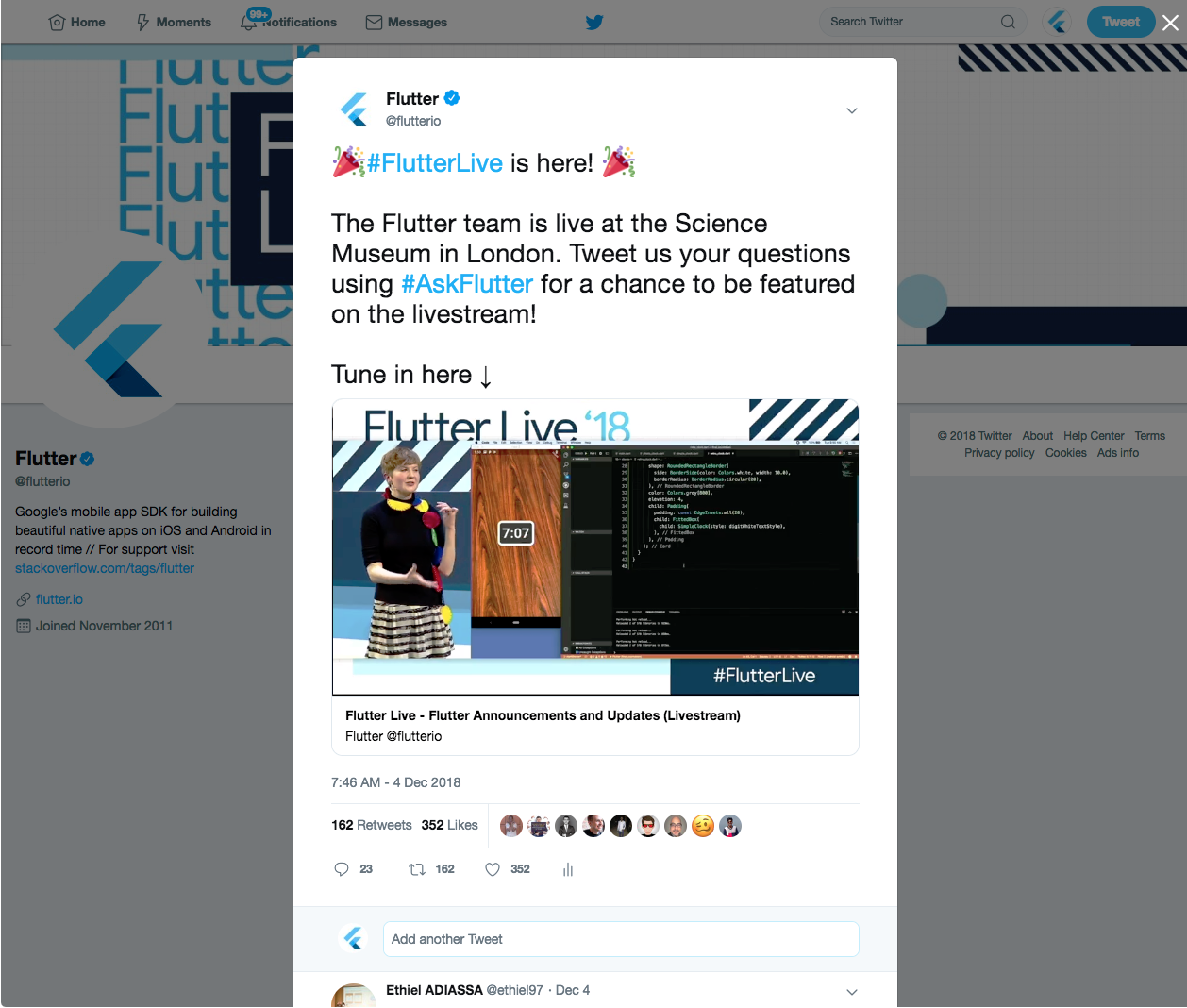This screenshot has width=1187, height=1008.
Task: Click the blue Tweet button
Action: coord(1121,22)
